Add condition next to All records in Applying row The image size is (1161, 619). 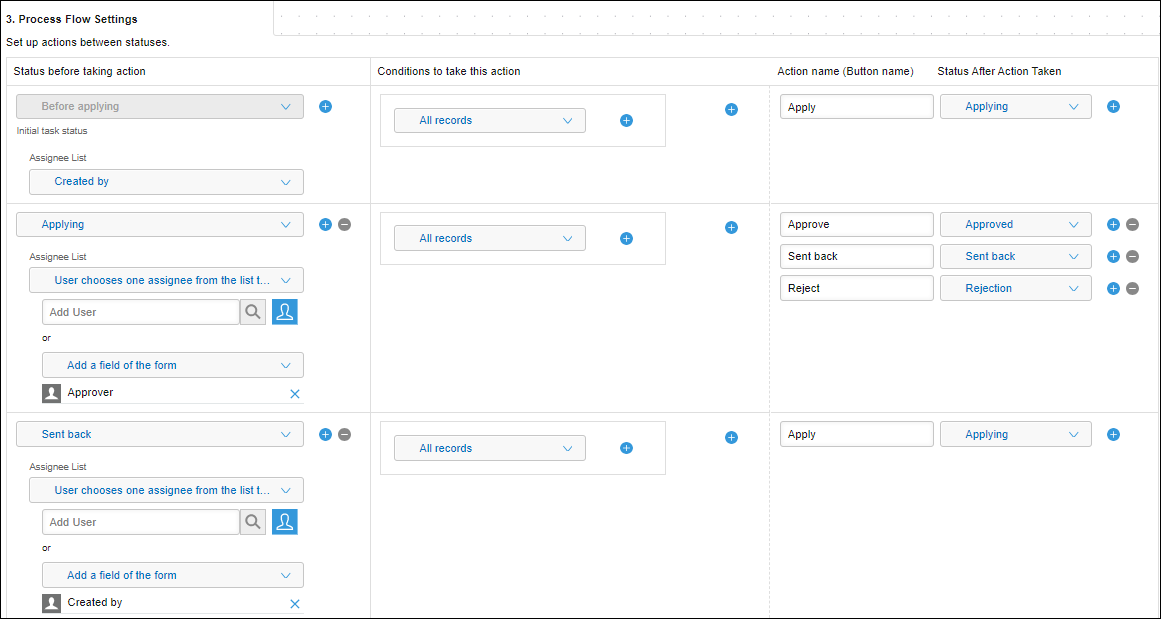626,238
